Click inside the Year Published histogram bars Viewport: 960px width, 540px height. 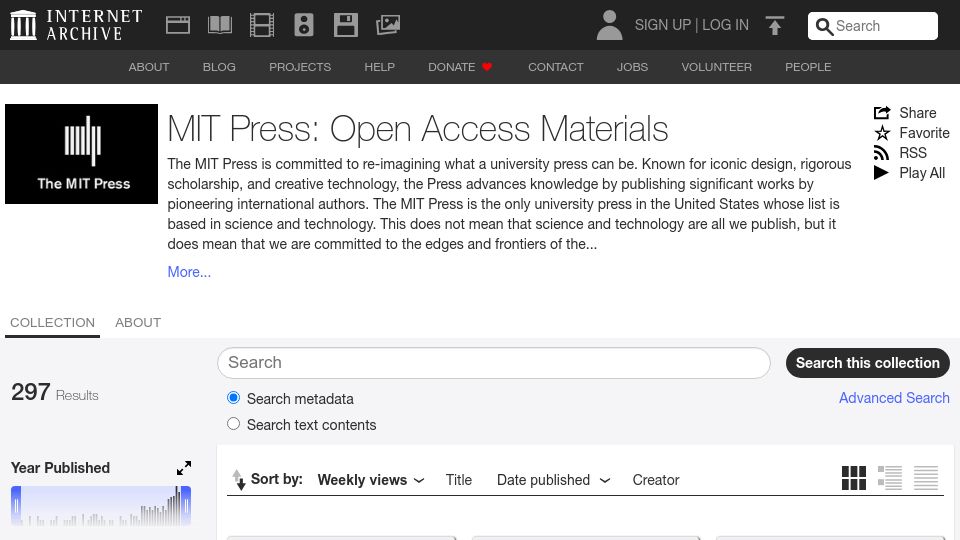coord(101,506)
